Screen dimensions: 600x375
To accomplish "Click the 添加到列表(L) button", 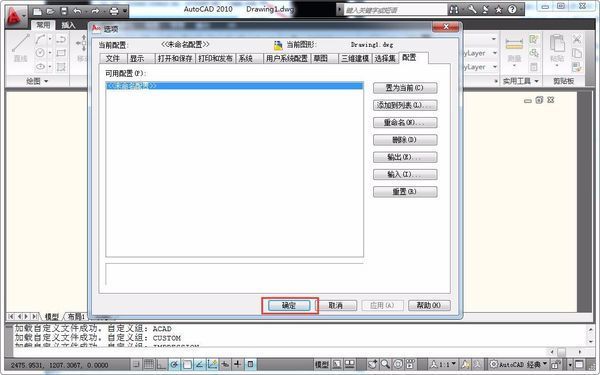I will 405,105.
